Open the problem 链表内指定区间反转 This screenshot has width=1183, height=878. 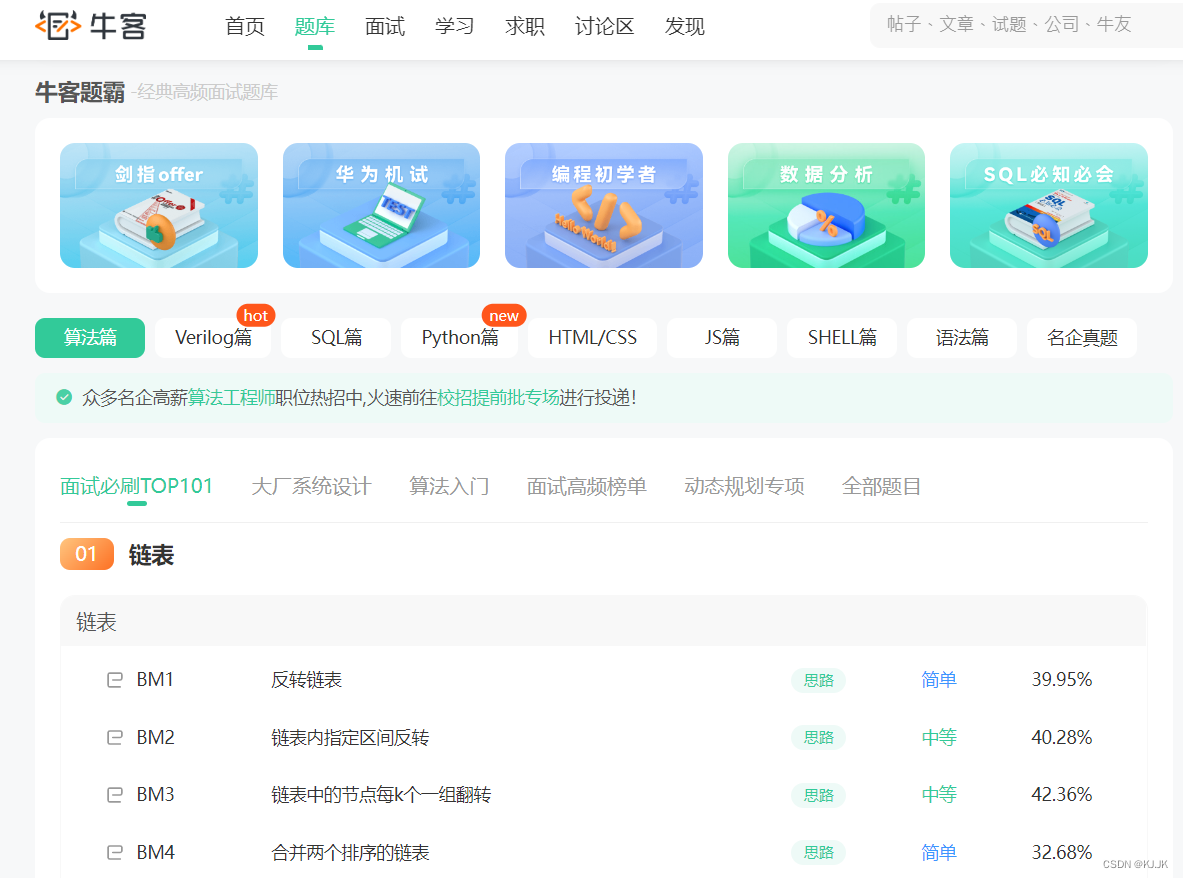[x=350, y=737]
